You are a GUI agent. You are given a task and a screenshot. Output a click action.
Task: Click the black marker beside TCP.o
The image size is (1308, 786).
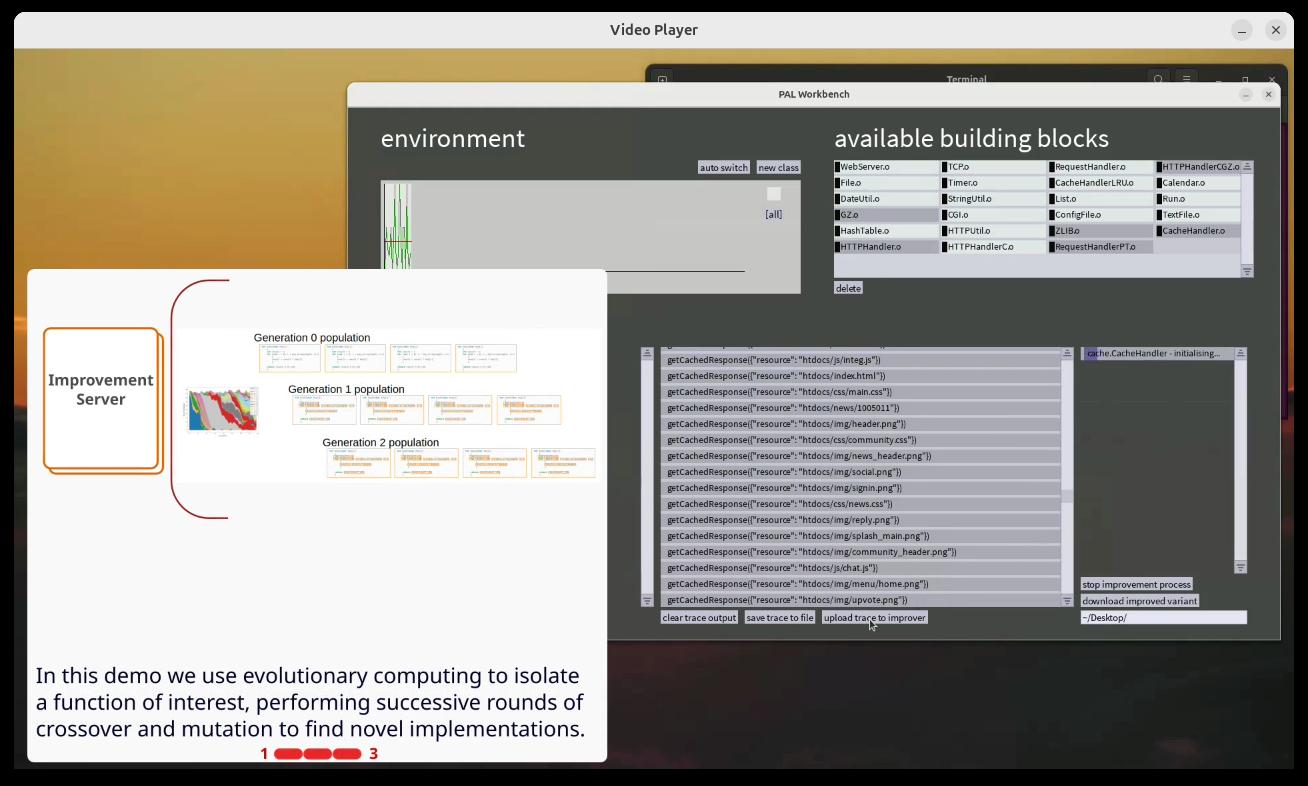(945, 167)
